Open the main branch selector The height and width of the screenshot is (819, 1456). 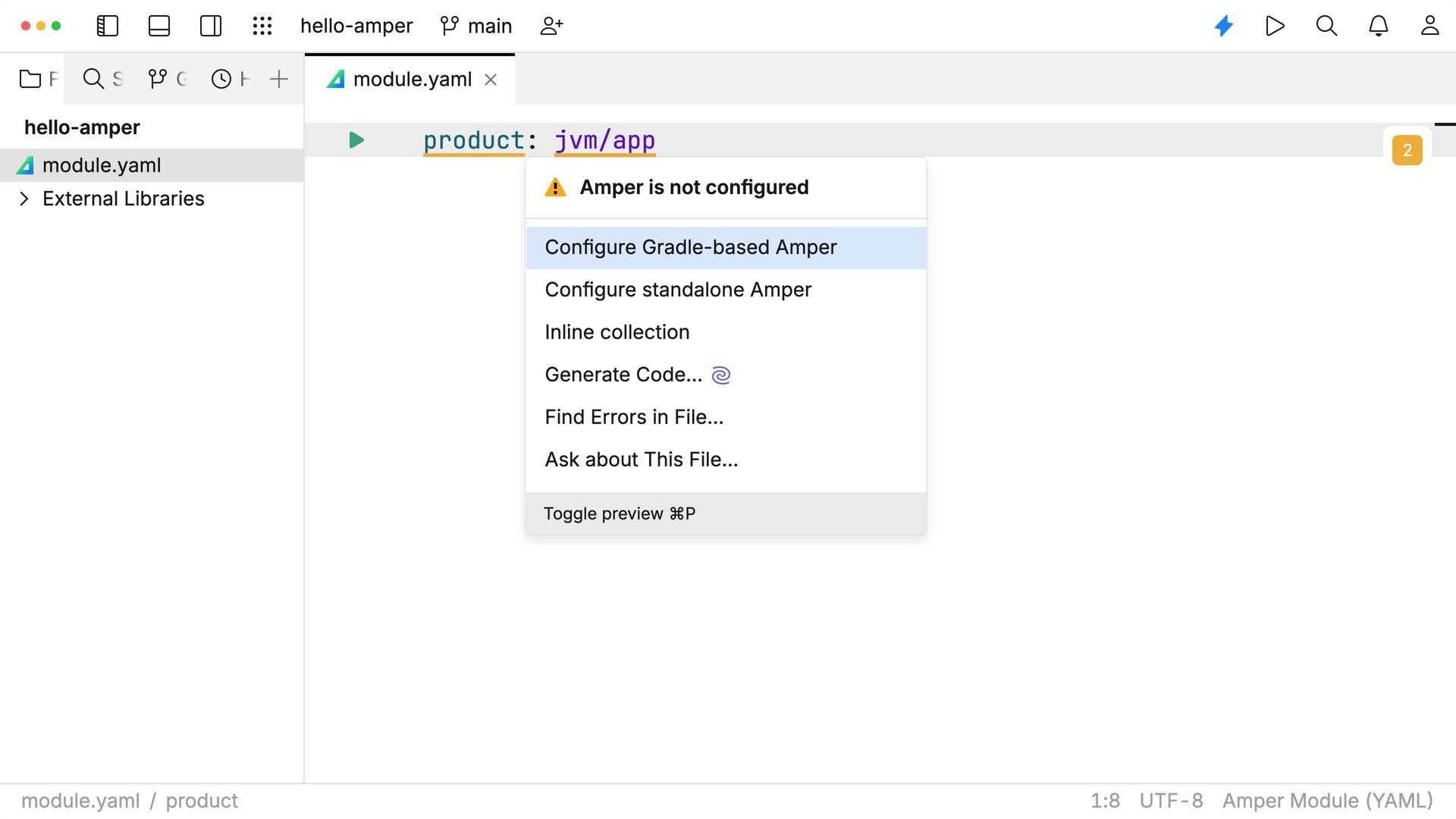coord(476,26)
